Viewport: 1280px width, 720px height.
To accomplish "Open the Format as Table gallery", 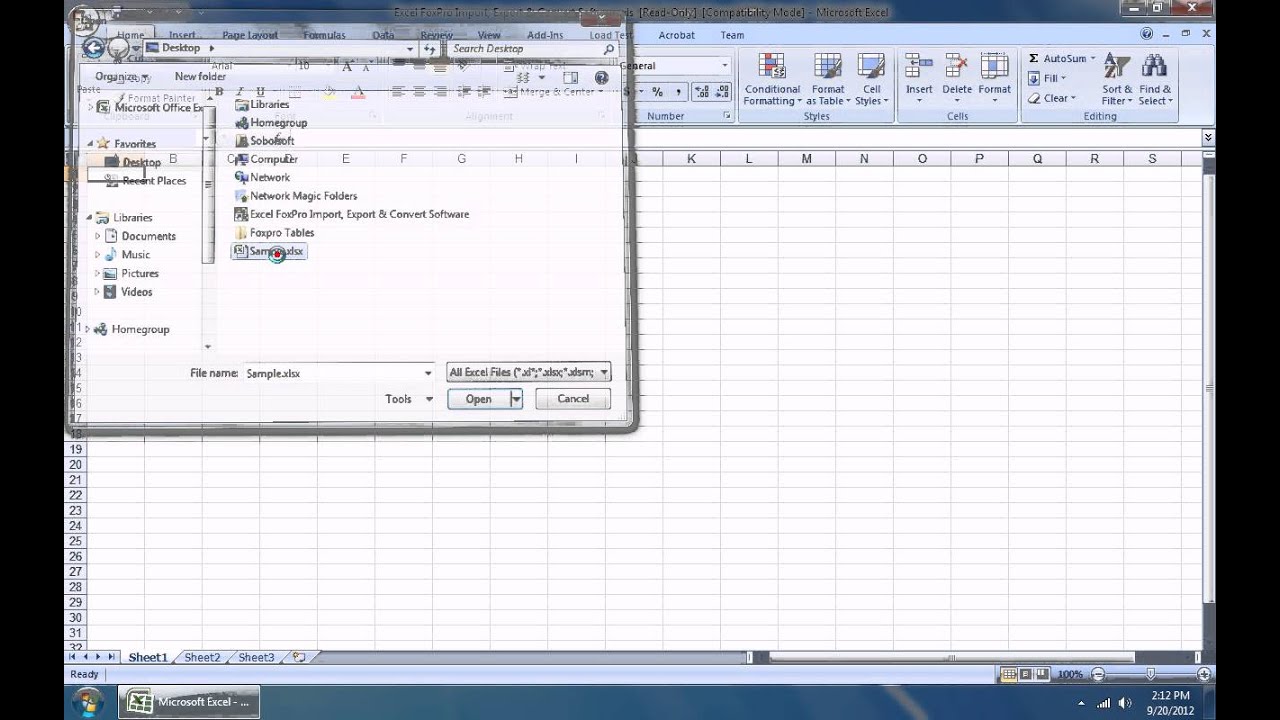I will [x=828, y=80].
